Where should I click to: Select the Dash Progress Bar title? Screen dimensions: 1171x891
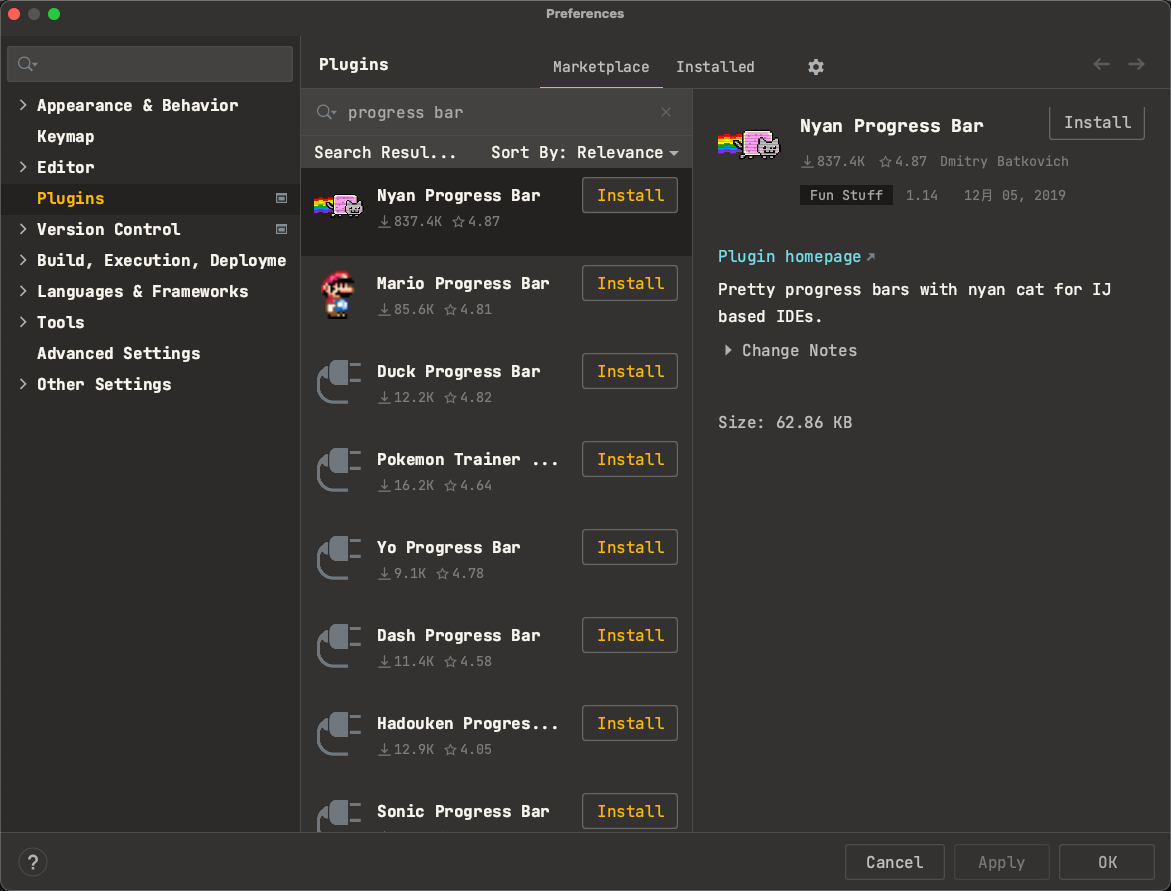(458, 636)
